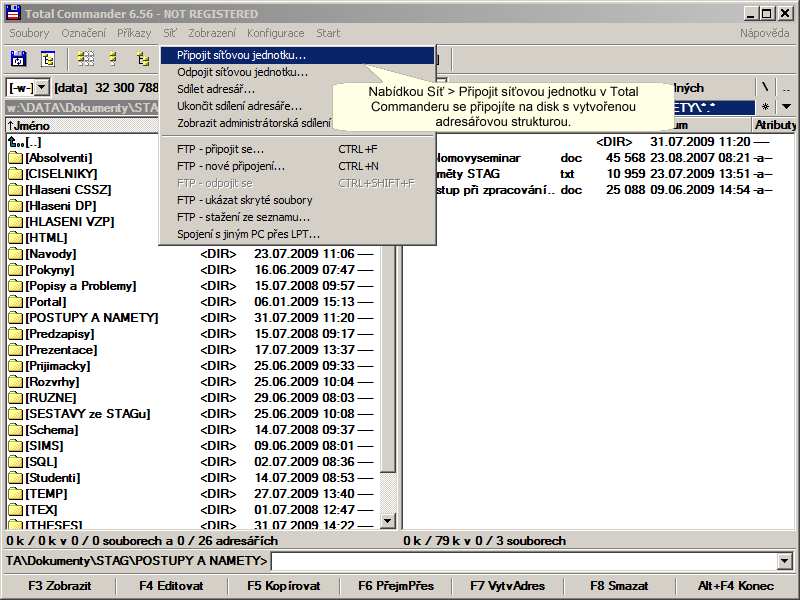Click the right panel root directory backslash button
This screenshot has width=800, height=600.
coord(765,88)
